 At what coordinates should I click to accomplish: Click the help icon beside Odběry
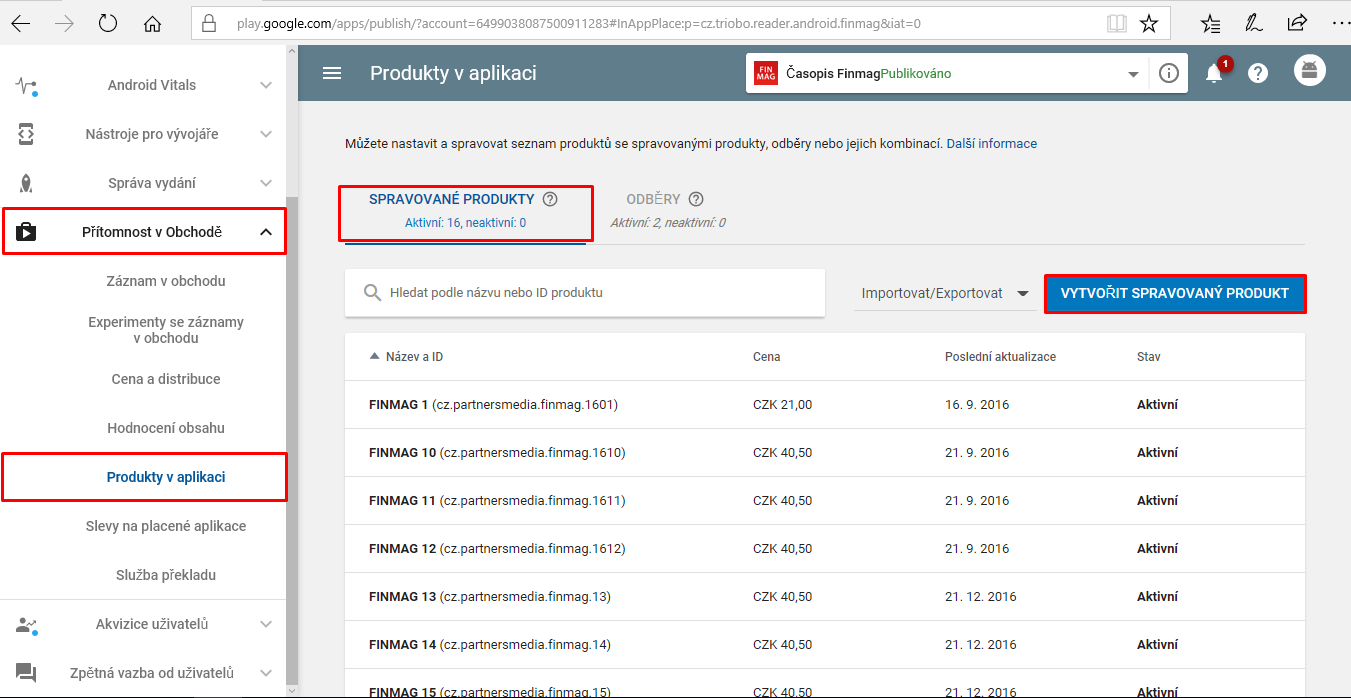tap(696, 199)
